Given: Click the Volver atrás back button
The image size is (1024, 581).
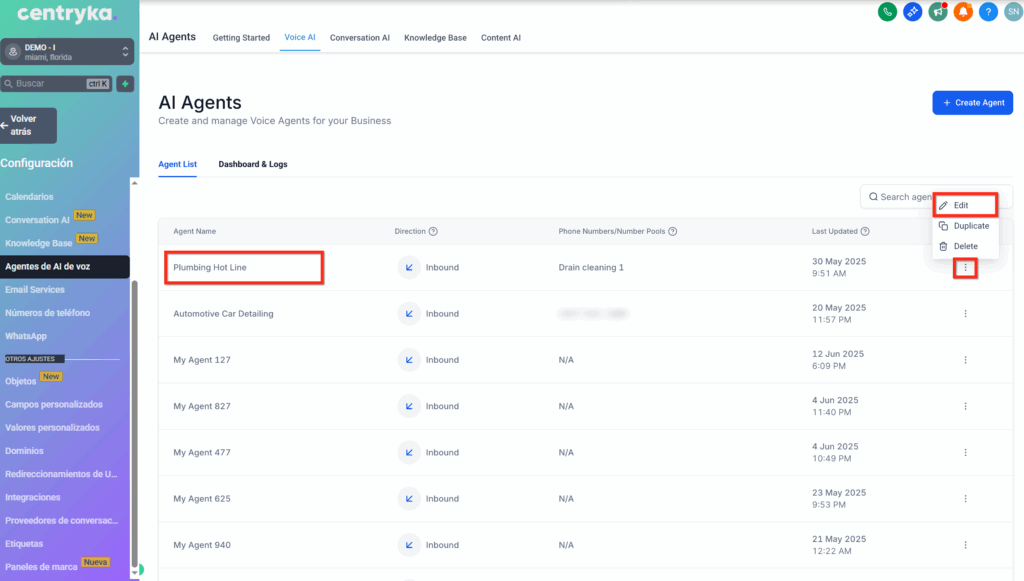Looking at the screenshot, I should pyautogui.click(x=28, y=125).
